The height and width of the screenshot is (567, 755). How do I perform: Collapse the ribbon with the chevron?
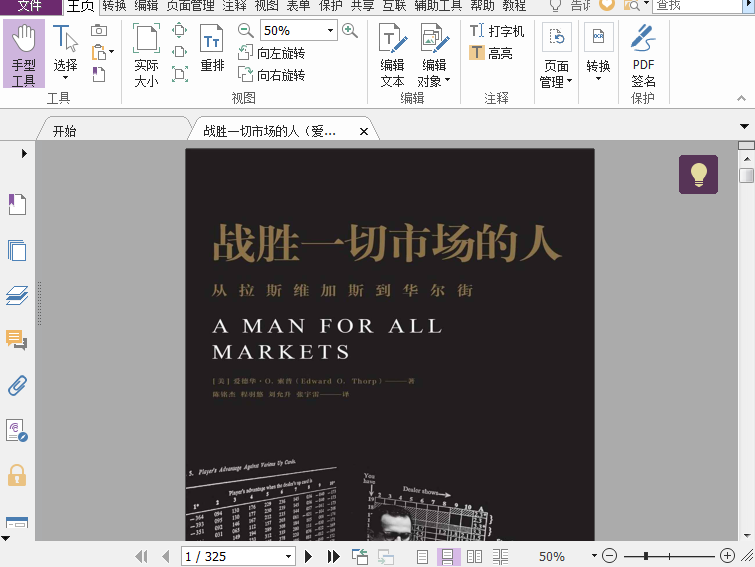click(742, 98)
